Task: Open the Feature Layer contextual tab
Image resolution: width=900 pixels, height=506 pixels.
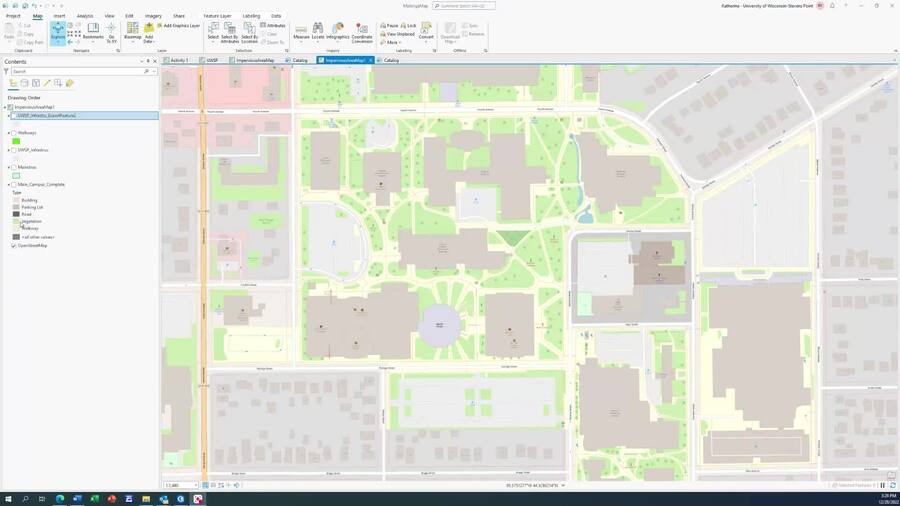Action: [x=218, y=16]
